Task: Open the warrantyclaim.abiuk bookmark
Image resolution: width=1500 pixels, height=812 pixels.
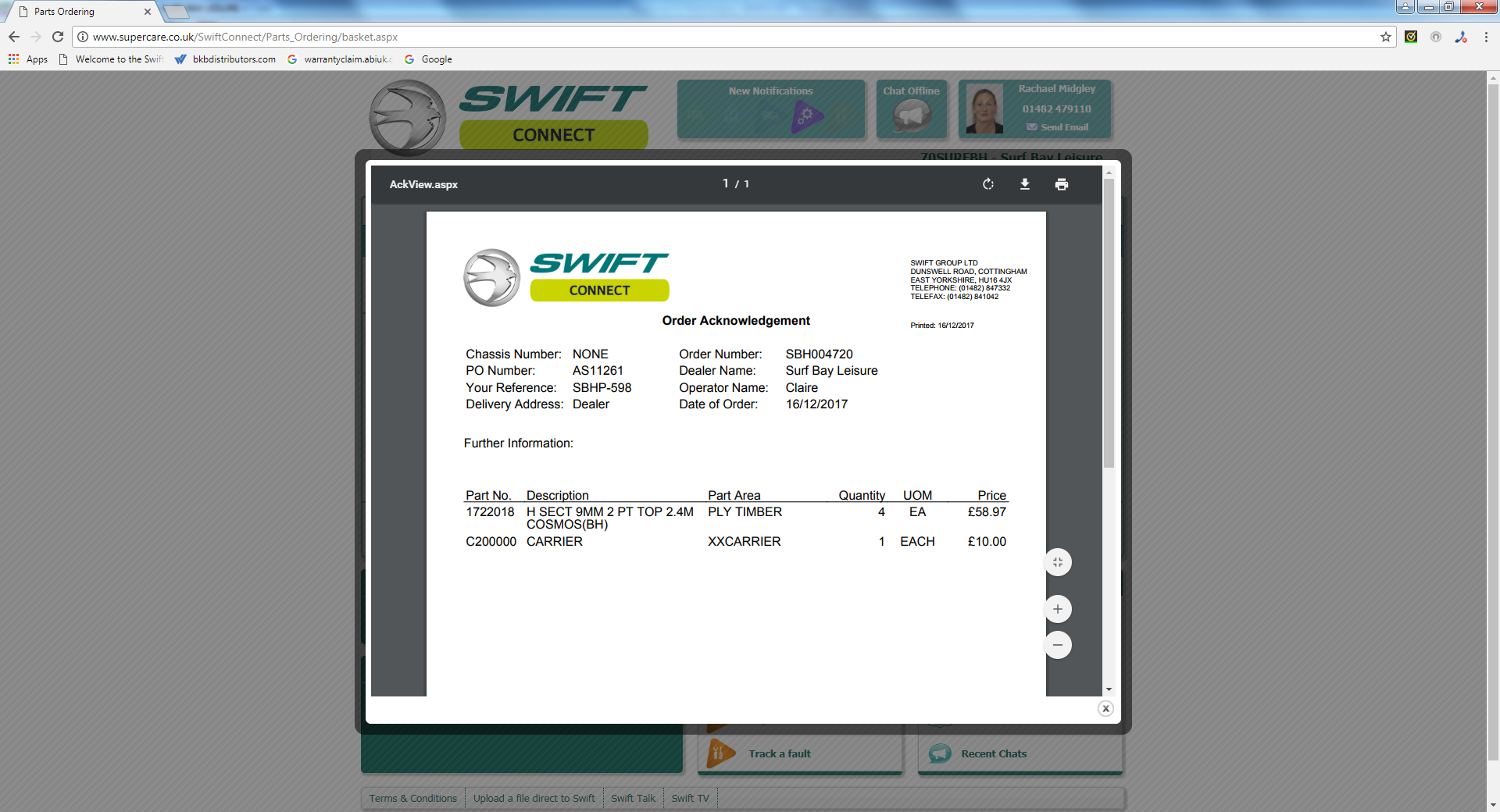Action: [x=340, y=59]
